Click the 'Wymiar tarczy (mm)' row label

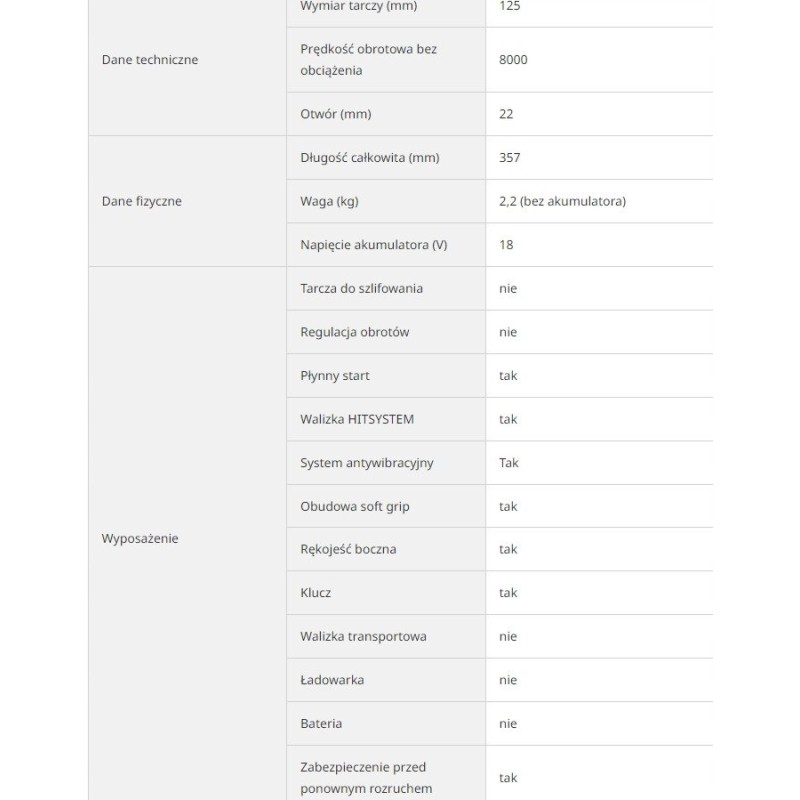point(345,7)
